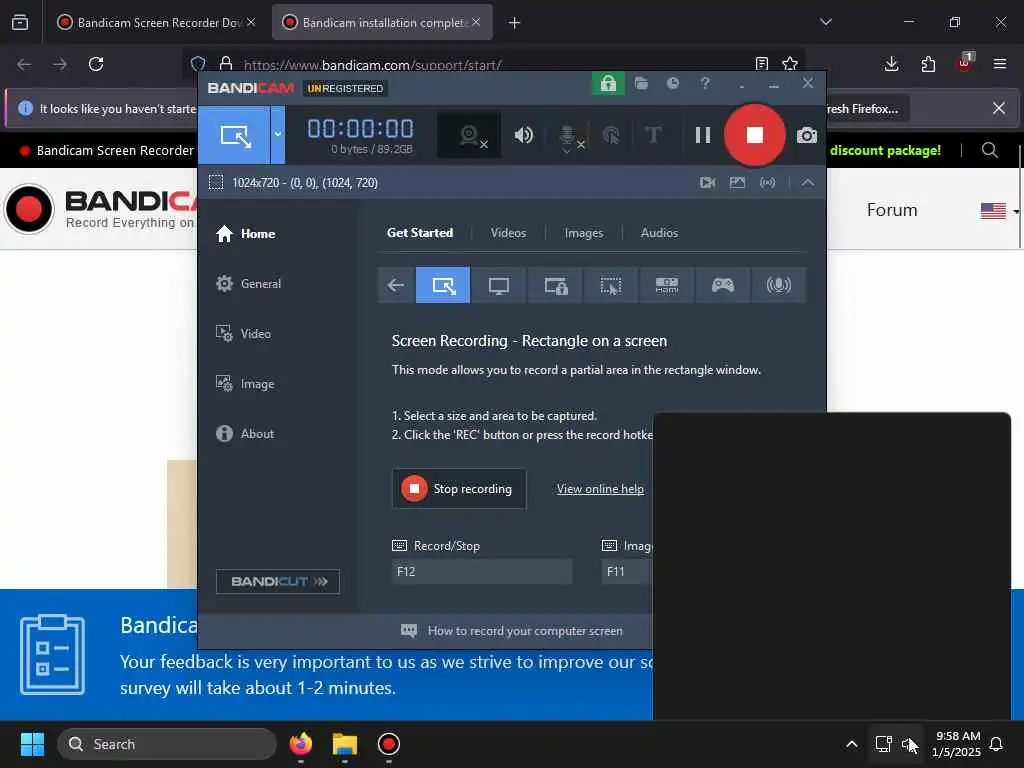
Task: Toggle Firefox reader view icon
Action: click(x=761, y=64)
